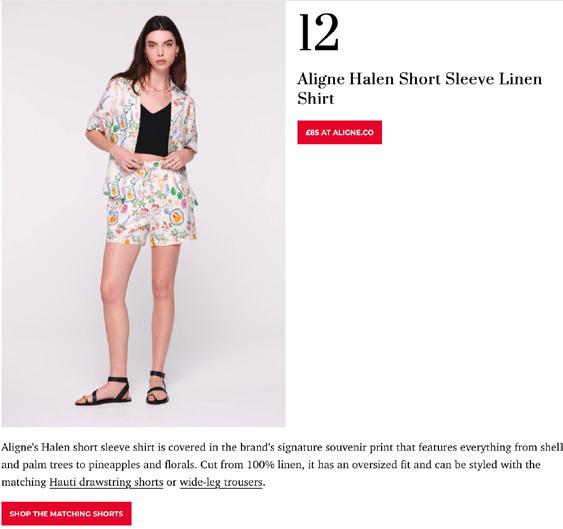Click the word "Shirt" on the title's second line
This screenshot has width=563, height=529.
(x=316, y=98)
